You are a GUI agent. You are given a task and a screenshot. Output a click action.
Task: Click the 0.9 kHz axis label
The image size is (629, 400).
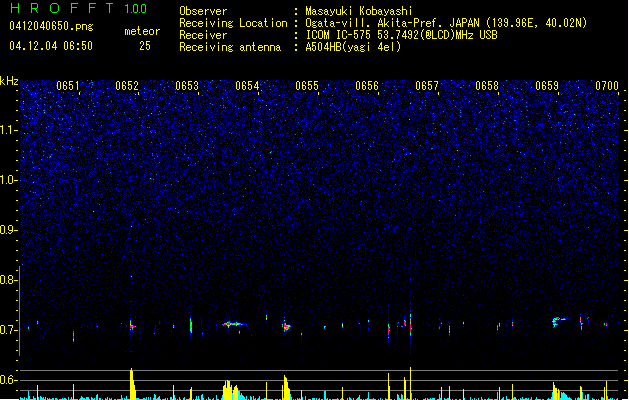[9, 230]
